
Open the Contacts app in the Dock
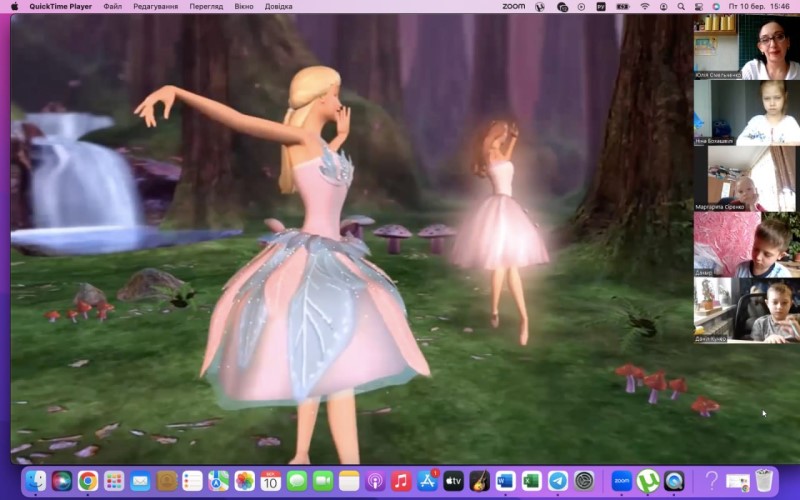coord(166,481)
